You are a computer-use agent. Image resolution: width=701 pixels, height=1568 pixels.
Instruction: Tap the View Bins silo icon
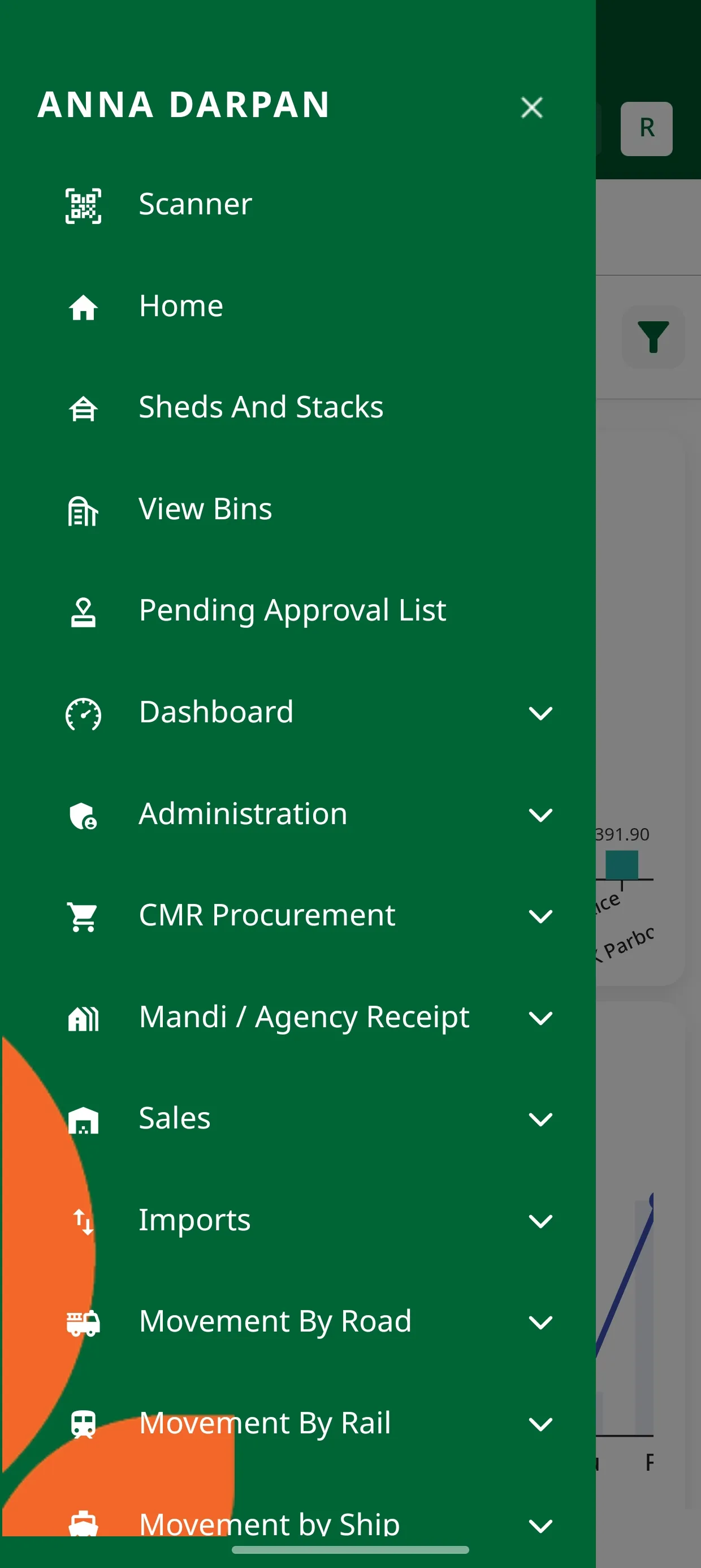click(83, 510)
